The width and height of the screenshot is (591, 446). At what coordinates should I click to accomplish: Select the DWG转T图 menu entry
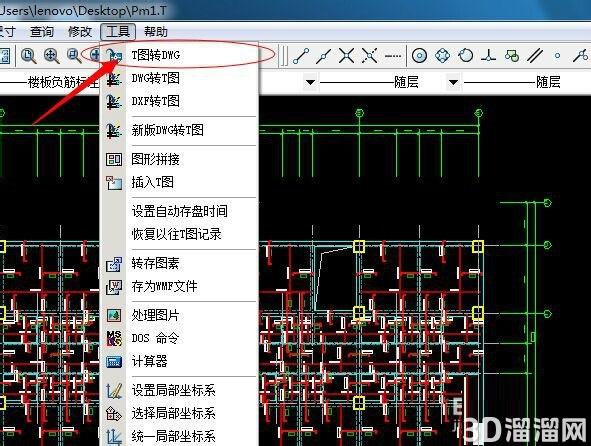(x=179, y=78)
